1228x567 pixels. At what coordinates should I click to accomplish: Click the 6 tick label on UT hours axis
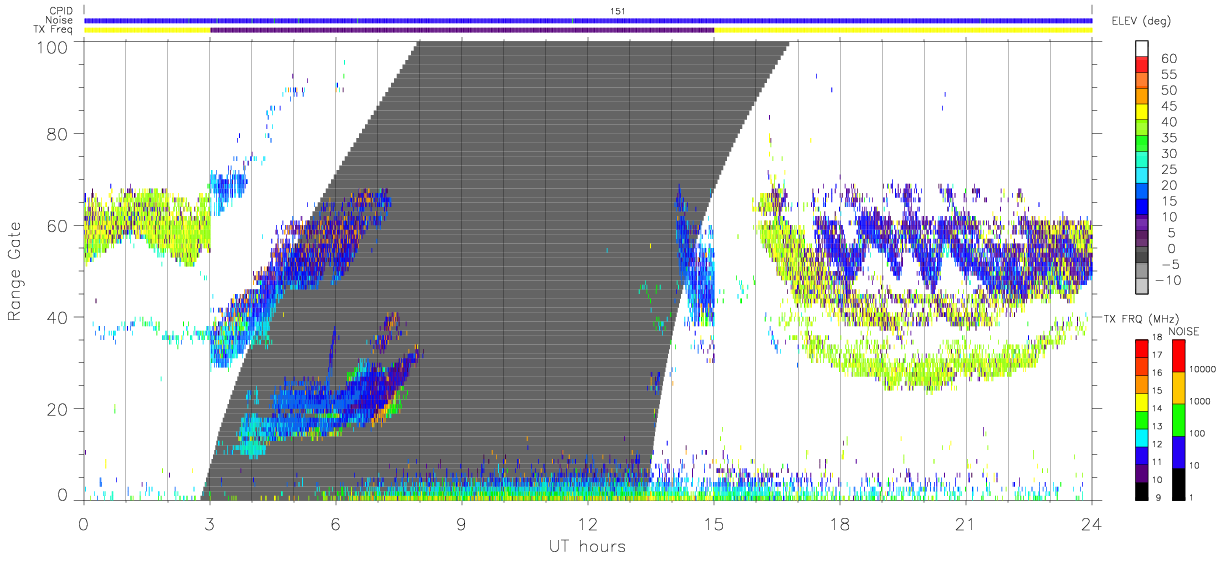click(x=335, y=523)
